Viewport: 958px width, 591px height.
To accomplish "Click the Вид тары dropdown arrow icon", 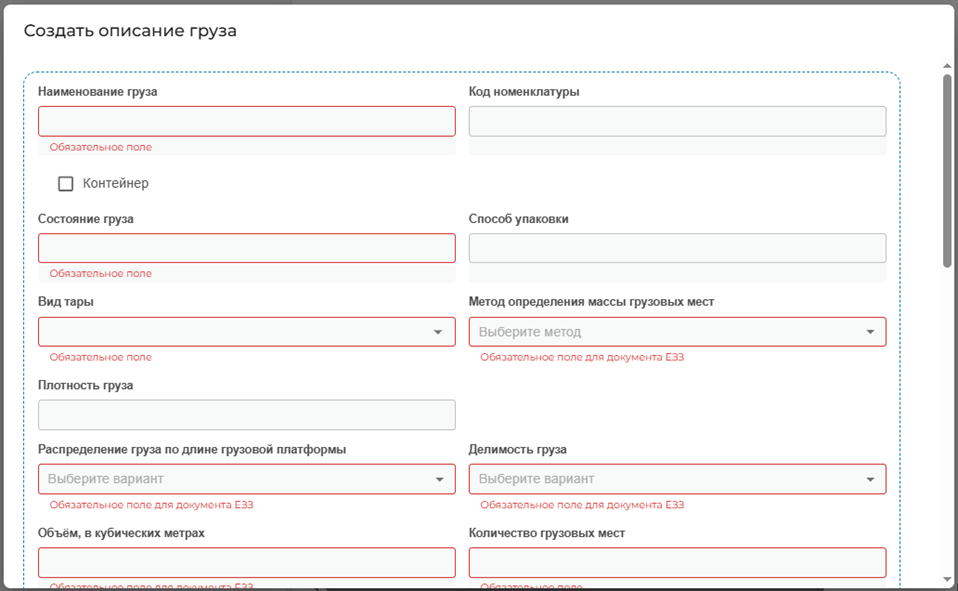I will coord(437,332).
